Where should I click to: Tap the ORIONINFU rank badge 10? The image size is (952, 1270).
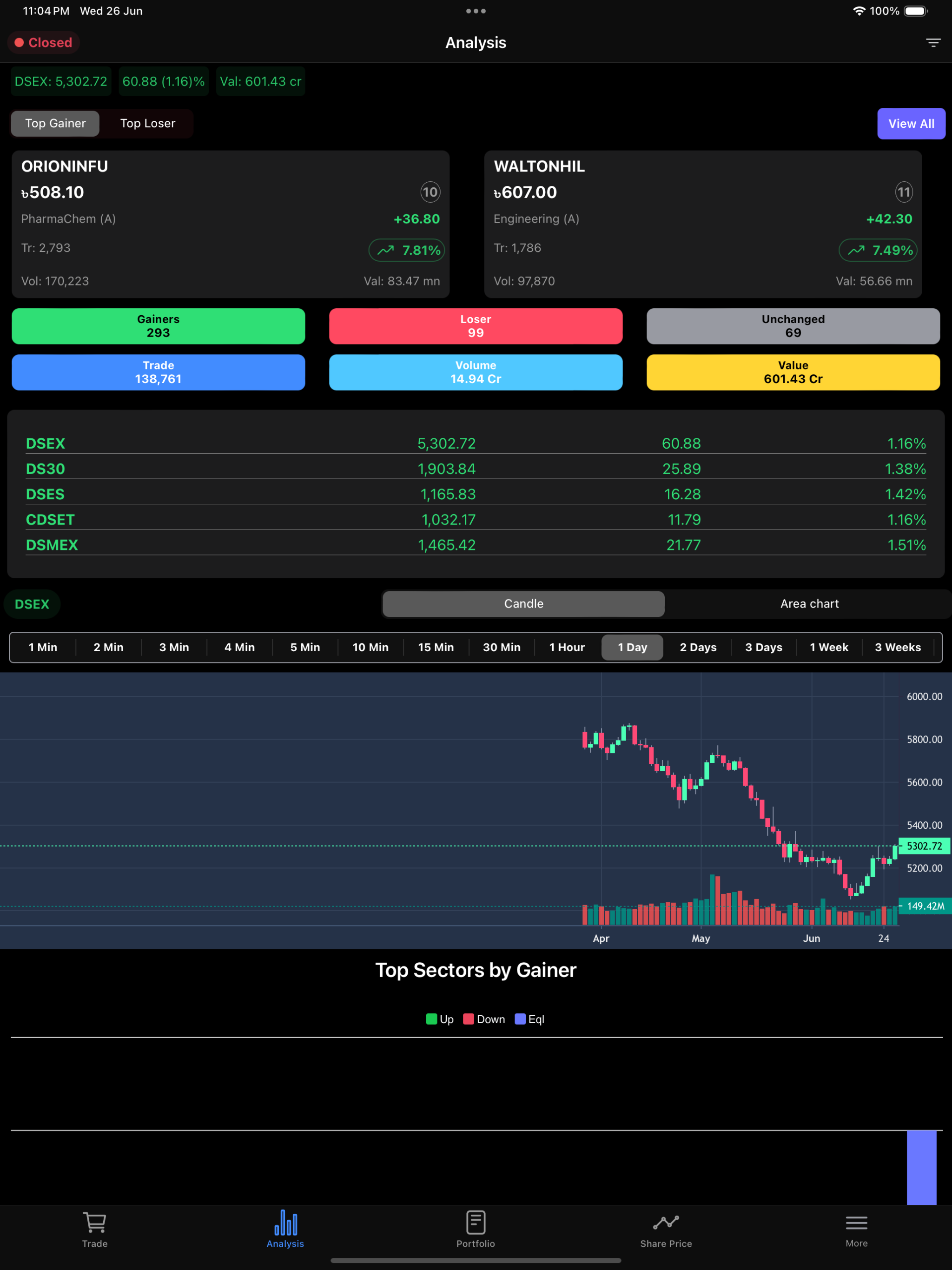point(430,192)
